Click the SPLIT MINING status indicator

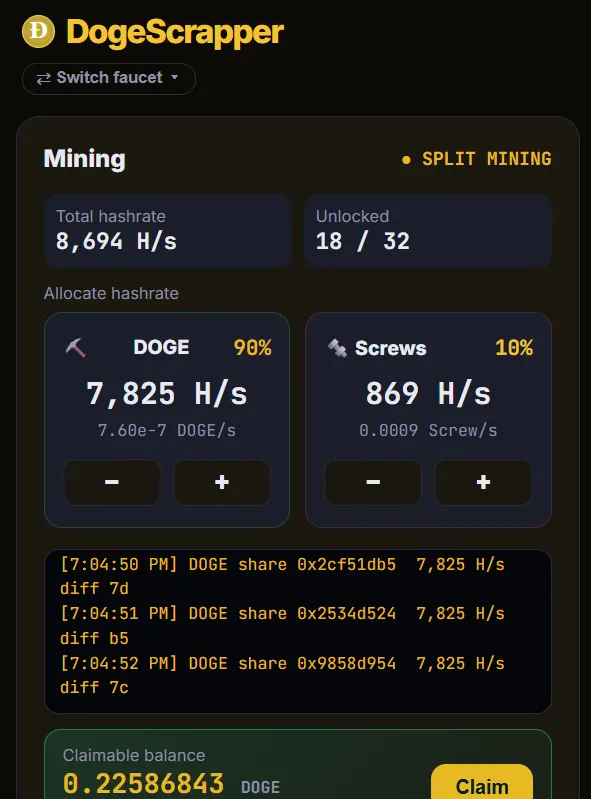[476, 159]
